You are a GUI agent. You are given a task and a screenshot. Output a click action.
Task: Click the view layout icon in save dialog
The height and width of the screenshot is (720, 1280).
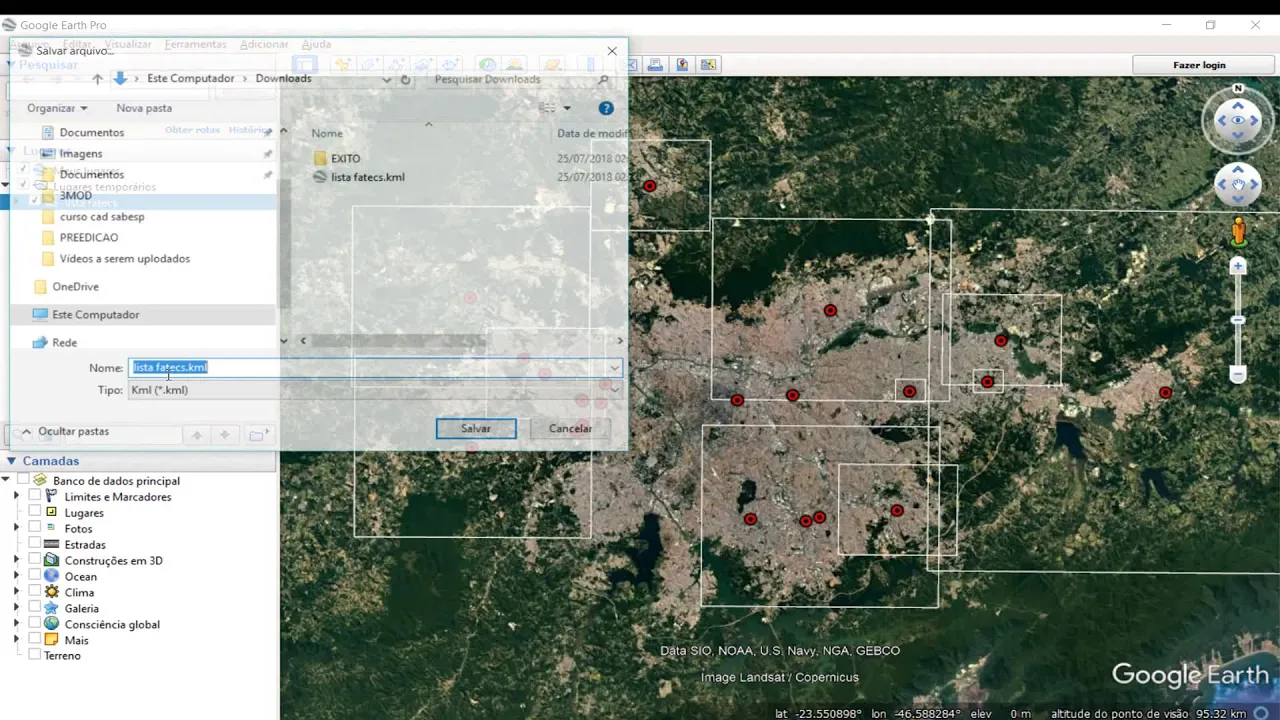[x=547, y=108]
